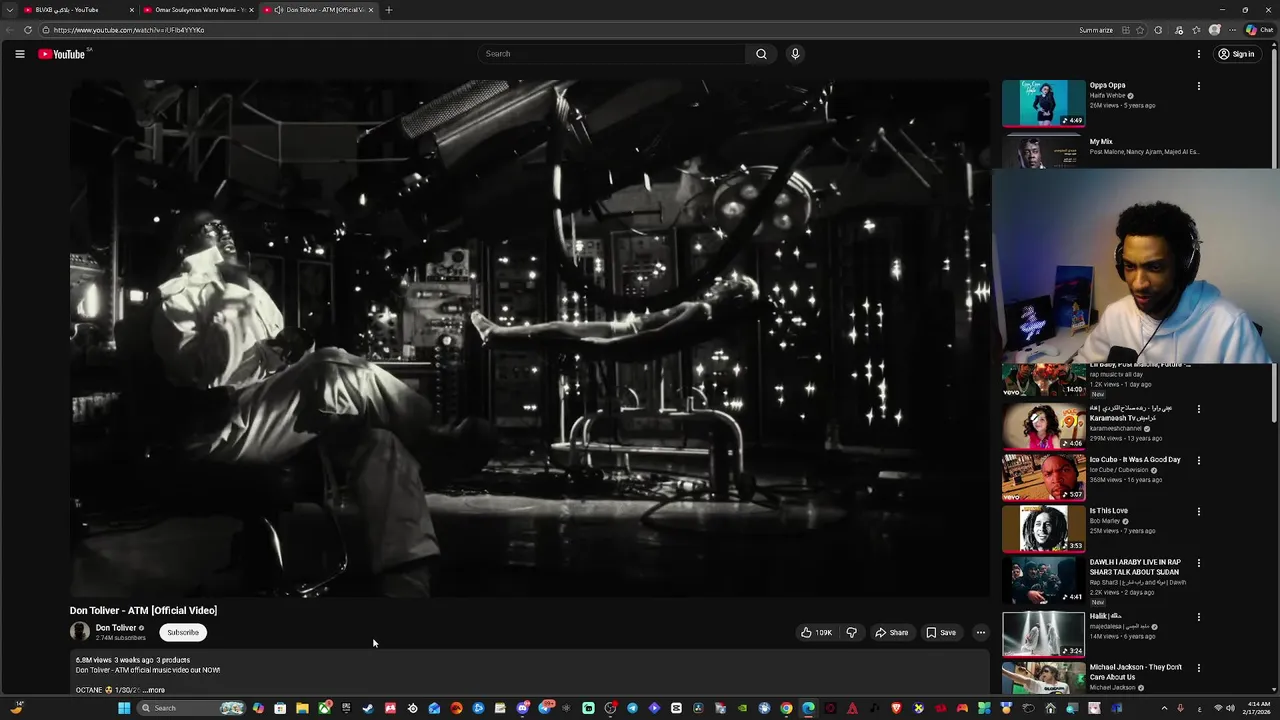Open more actions ellipsis below the video
1280x720 pixels.
[x=980, y=632]
